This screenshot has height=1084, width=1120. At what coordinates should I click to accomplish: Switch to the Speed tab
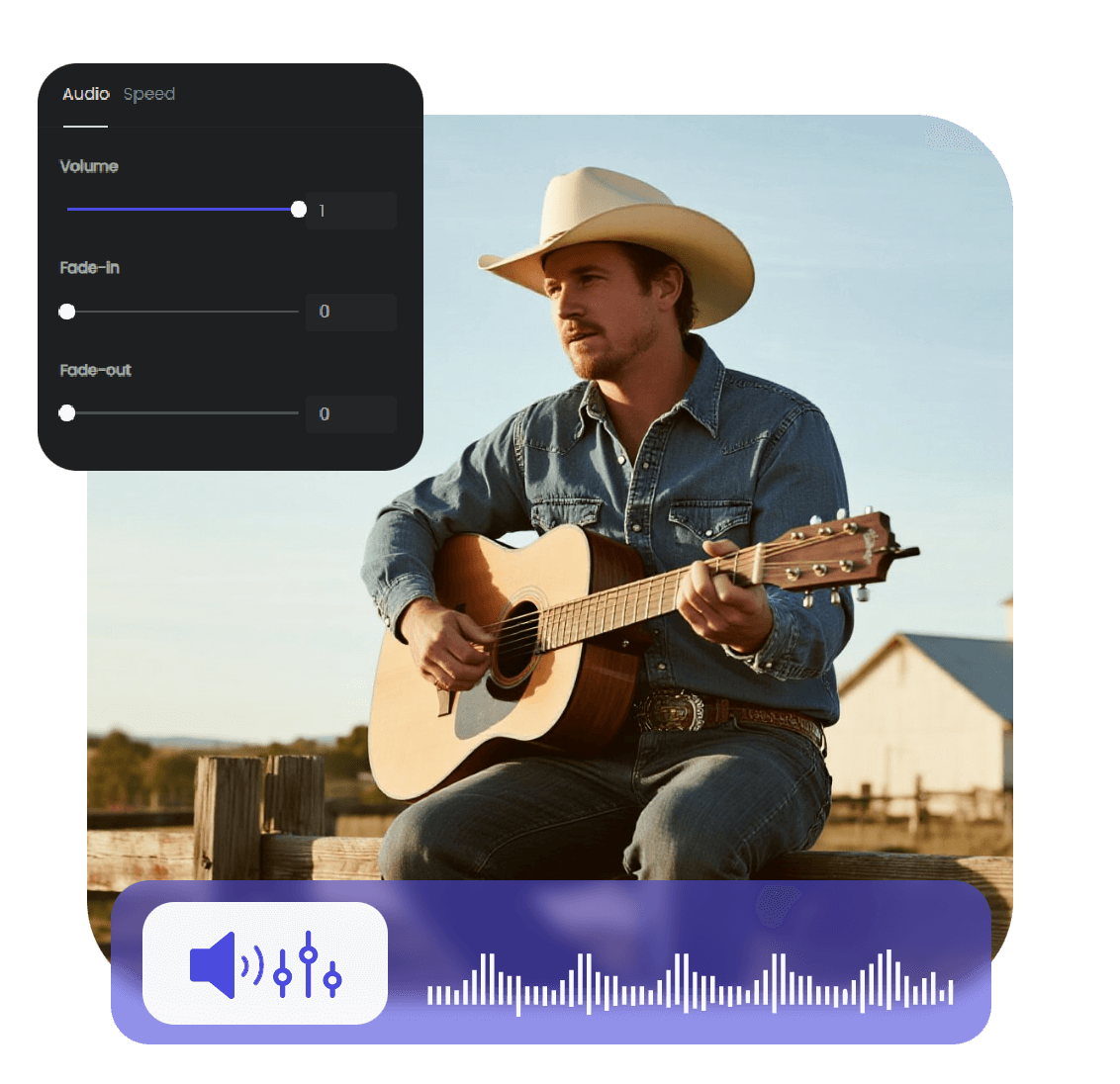pos(149,94)
